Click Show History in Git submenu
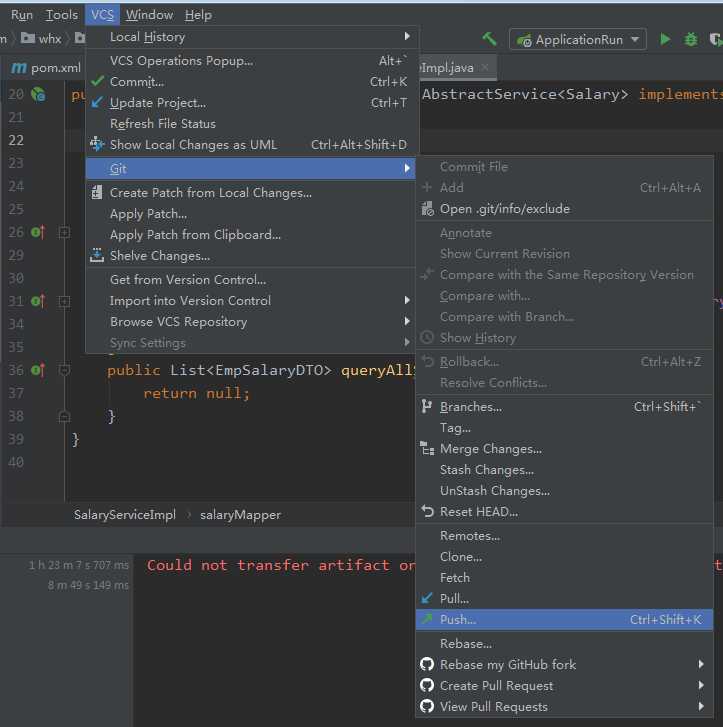This screenshot has width=723, height=727. coord(564,338)
